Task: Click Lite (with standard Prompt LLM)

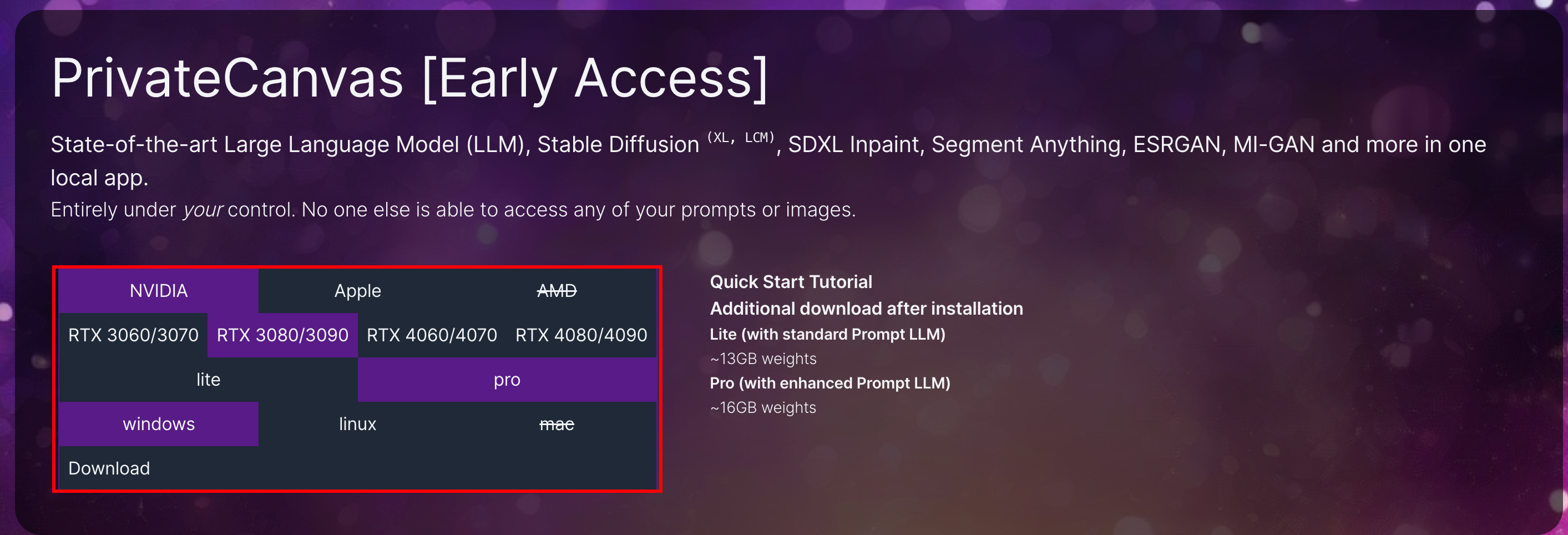Action: pos(827,334)
